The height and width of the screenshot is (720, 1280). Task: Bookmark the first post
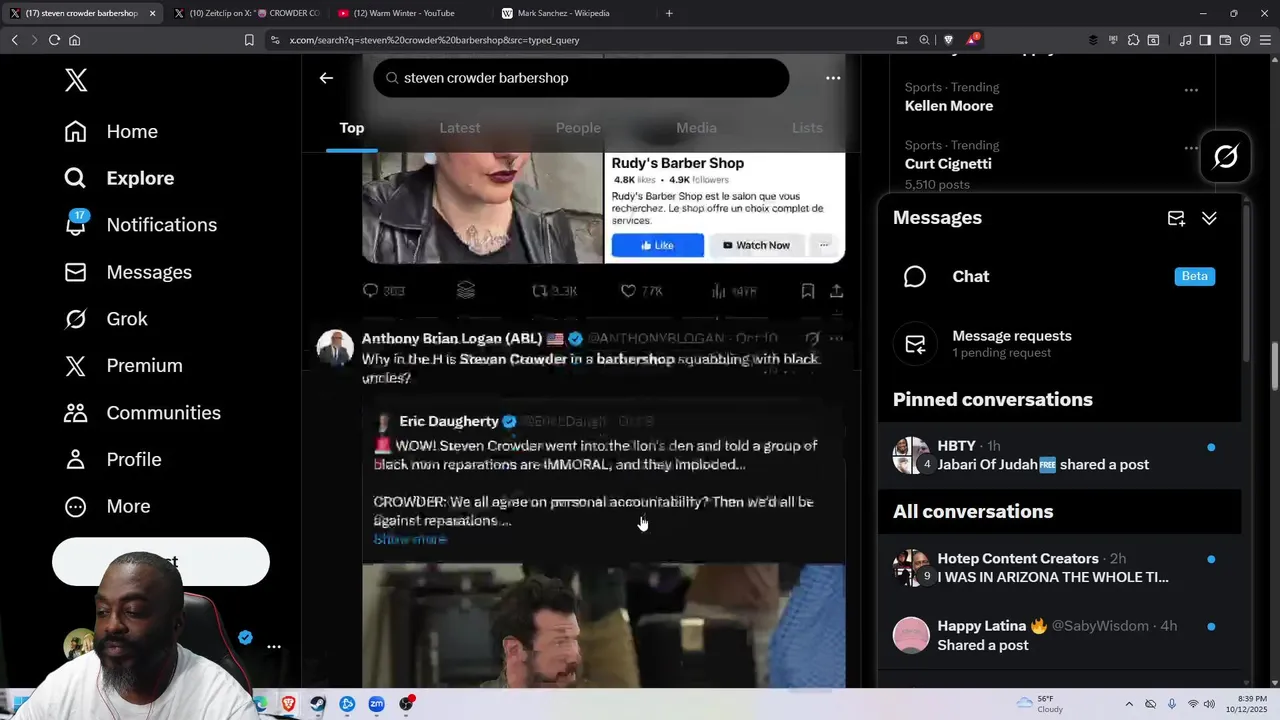coord(808,291)
